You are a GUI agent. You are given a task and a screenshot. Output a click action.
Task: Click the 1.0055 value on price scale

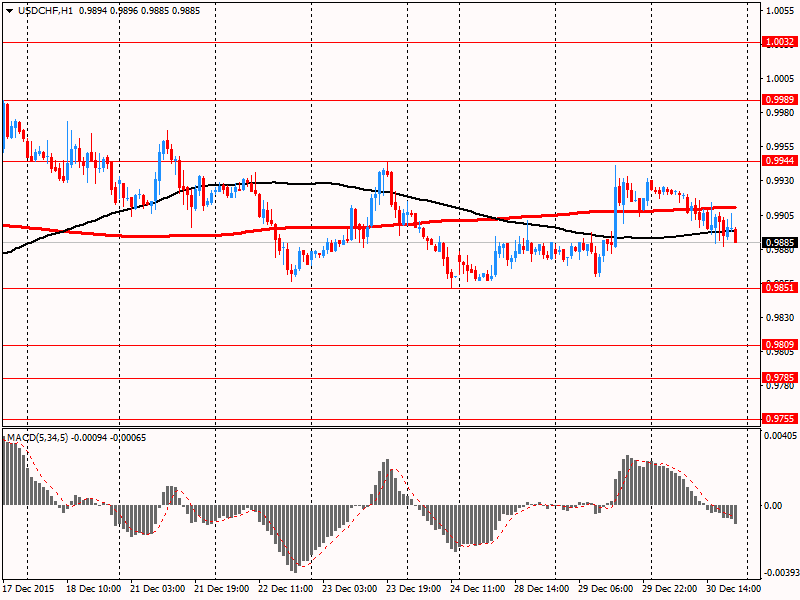coord(779,11)
